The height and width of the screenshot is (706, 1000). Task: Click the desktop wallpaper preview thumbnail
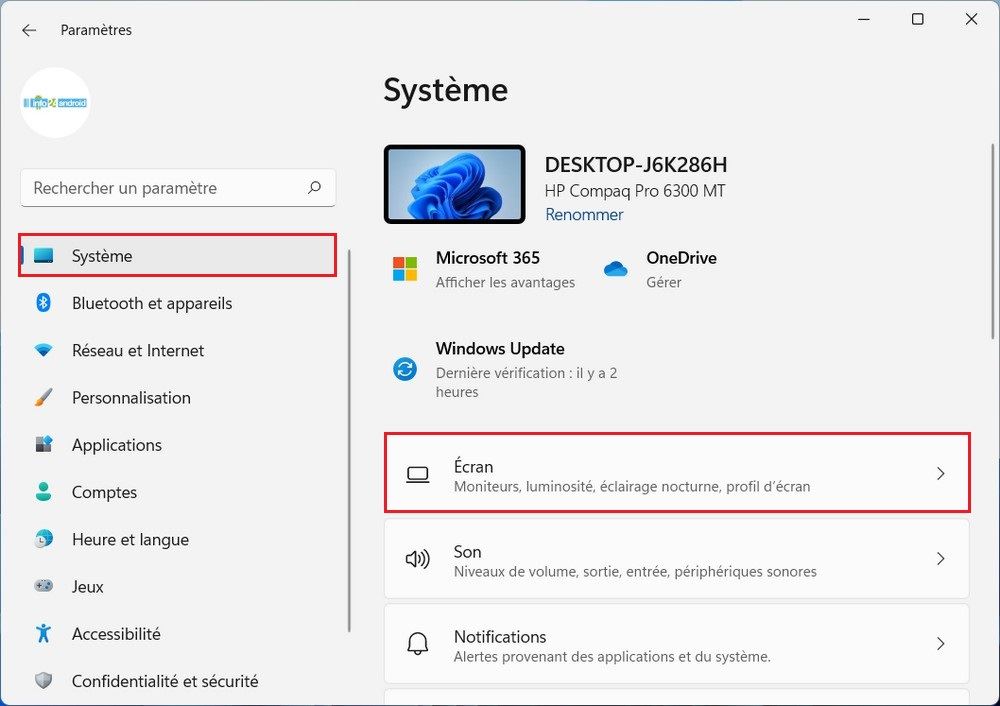pos(454,184)
